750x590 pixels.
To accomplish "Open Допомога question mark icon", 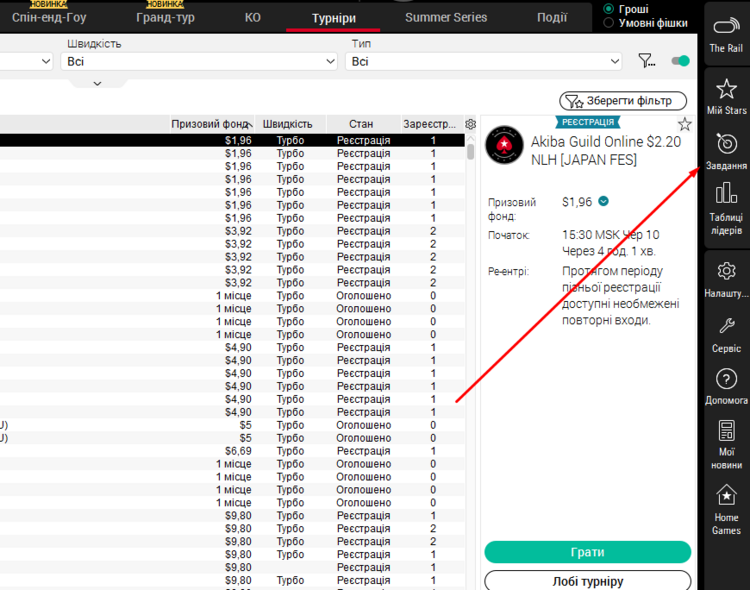I will point(726,386).
